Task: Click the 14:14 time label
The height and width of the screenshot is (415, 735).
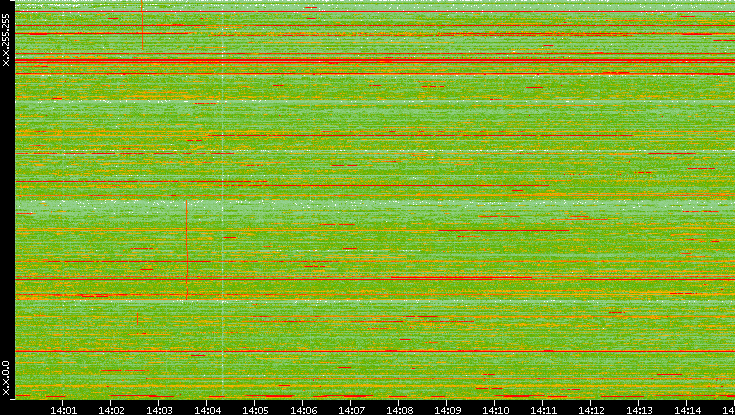Action: pyautogui.click(x=687, y=411)
